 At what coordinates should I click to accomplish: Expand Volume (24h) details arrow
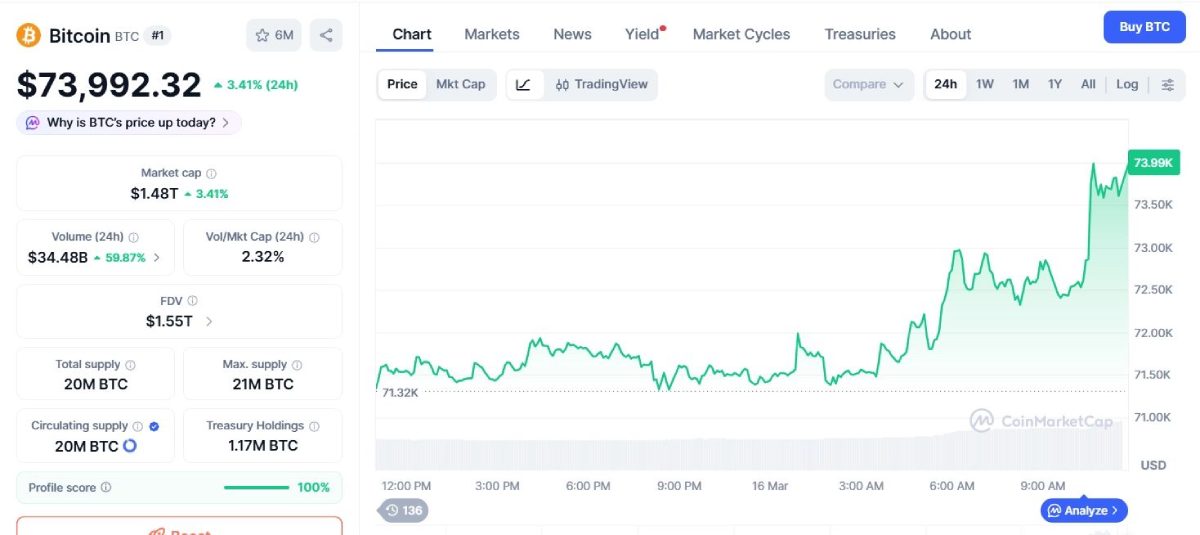click(x=156, y=258)
